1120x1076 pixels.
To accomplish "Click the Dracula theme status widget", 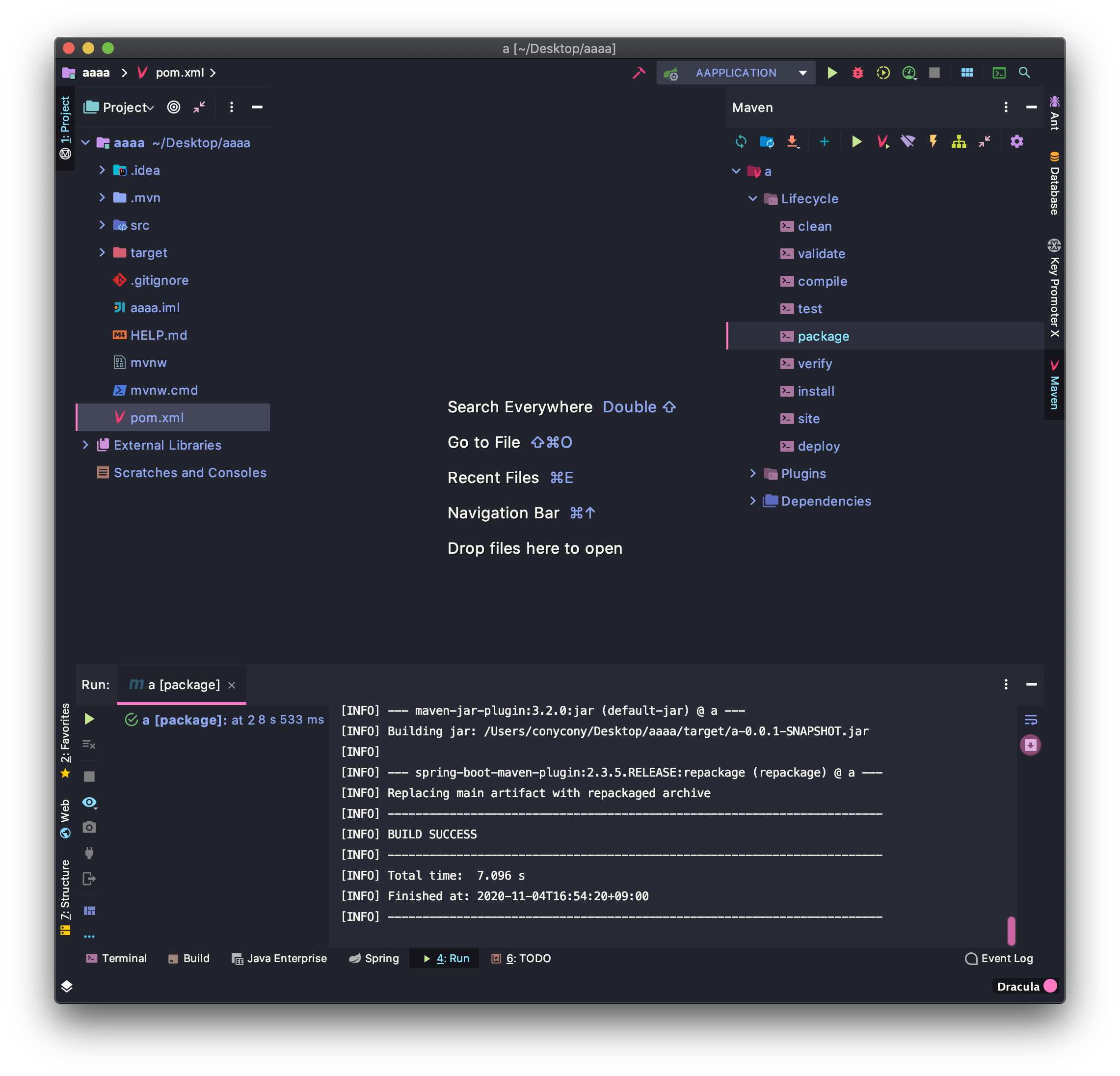I will pos(1025,986).
